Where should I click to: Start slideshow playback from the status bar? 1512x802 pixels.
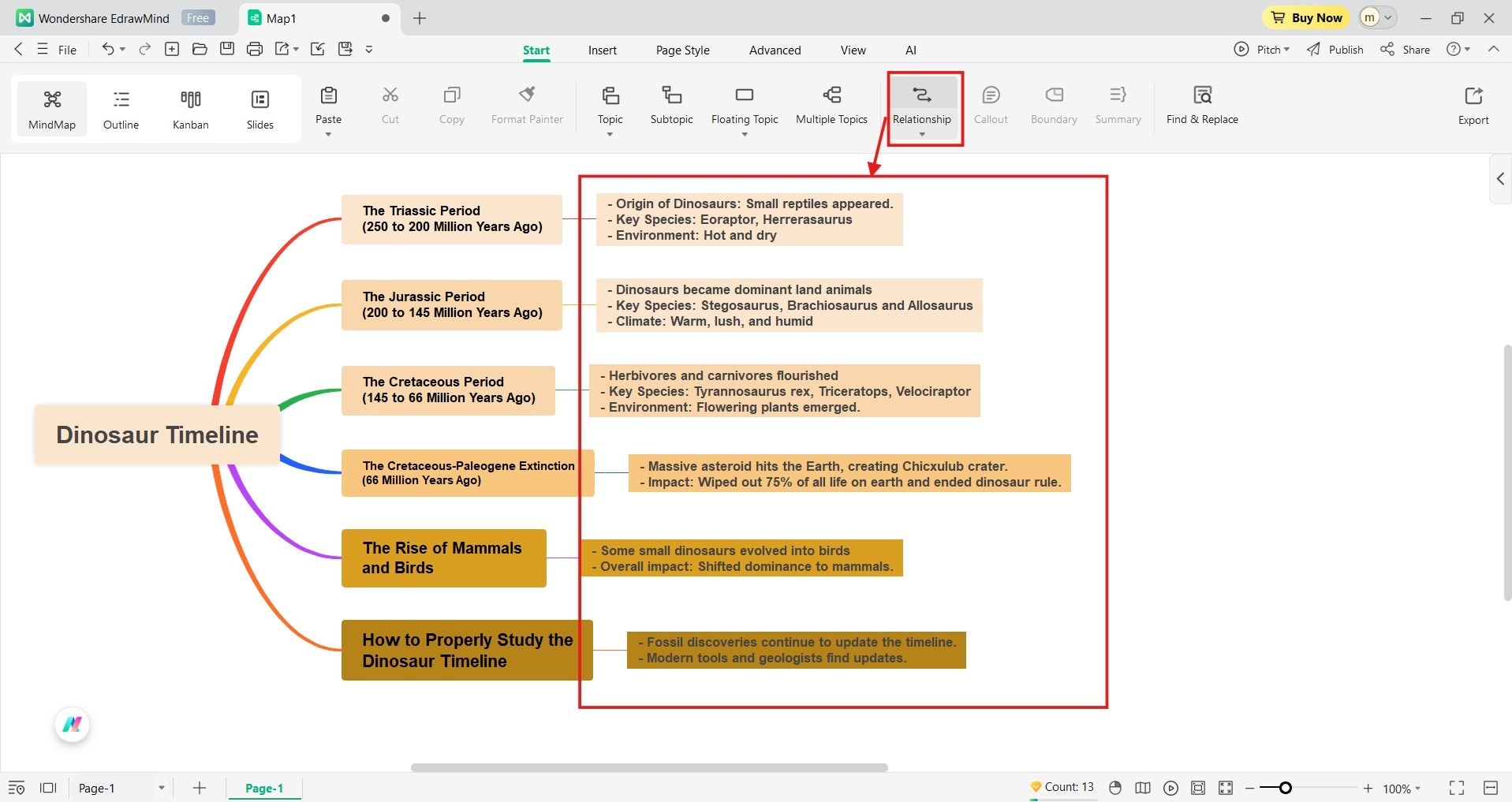(x=1171, y=787)
